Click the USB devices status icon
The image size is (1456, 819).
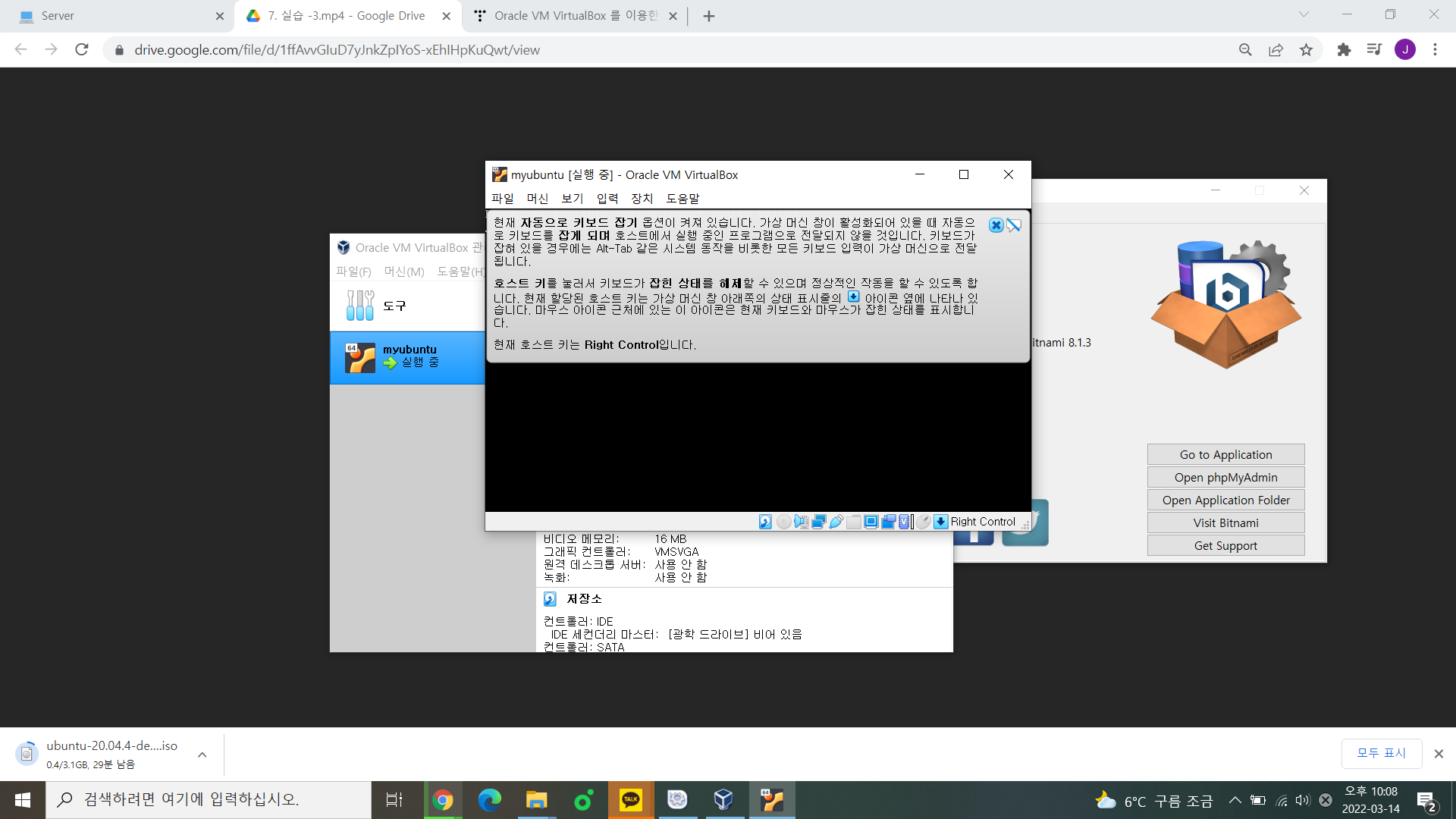(836, 522)
